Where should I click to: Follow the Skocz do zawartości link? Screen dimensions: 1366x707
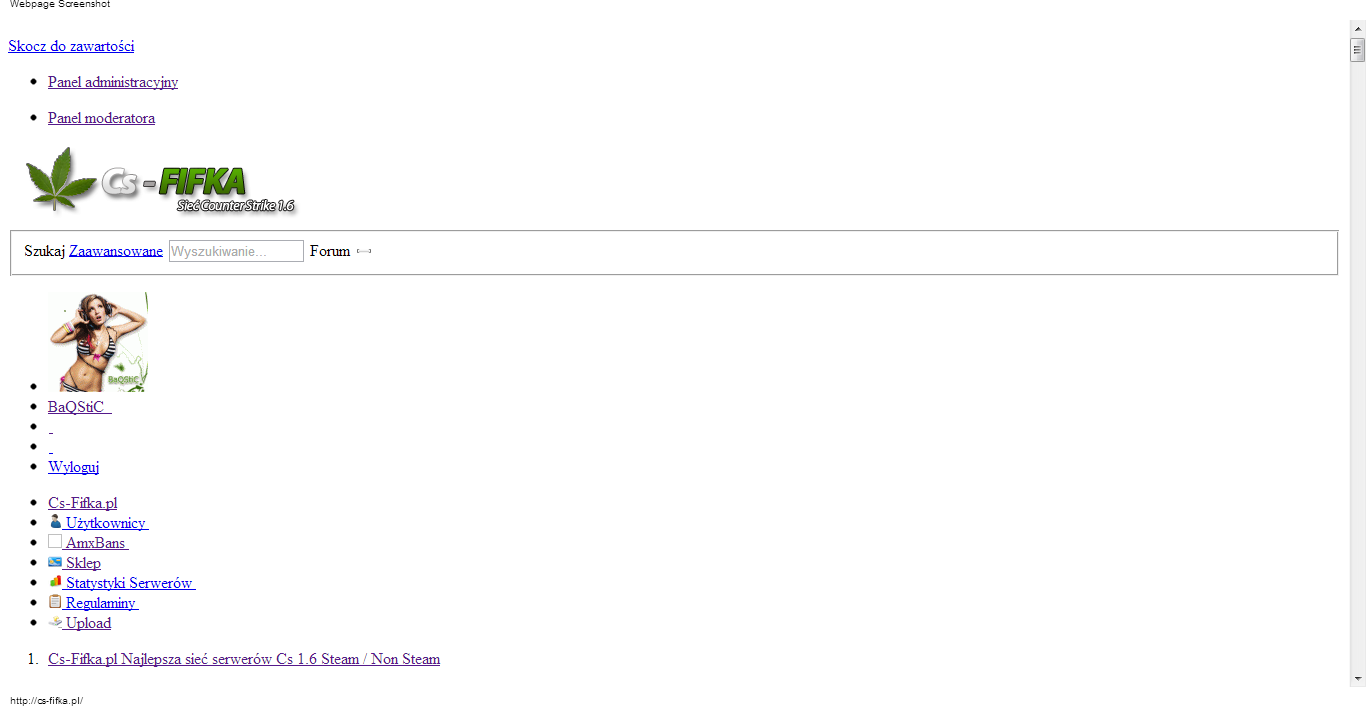[x=71, y=46]
